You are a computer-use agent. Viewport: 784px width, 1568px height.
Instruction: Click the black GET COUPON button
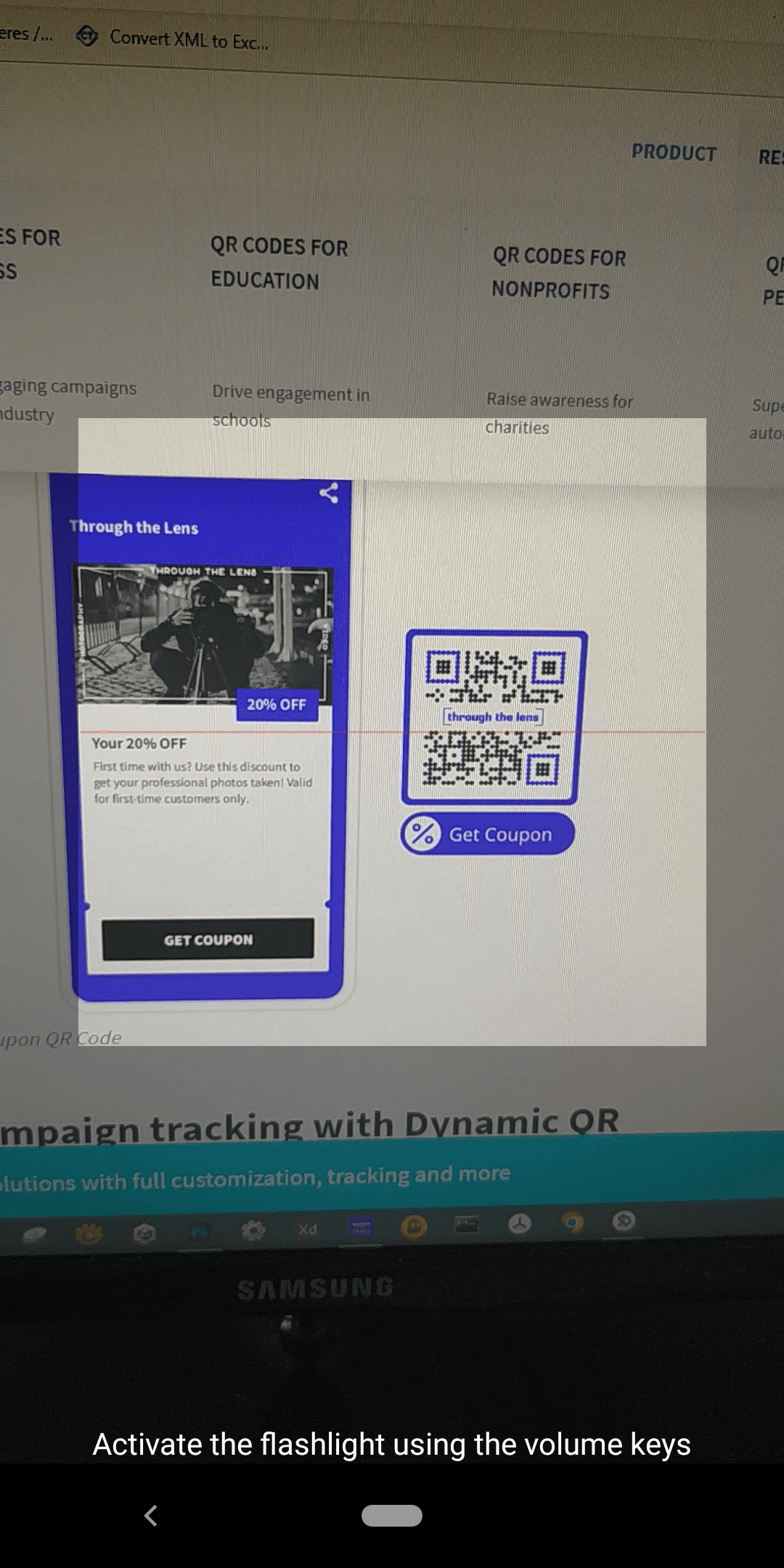(x=208, y=939)
